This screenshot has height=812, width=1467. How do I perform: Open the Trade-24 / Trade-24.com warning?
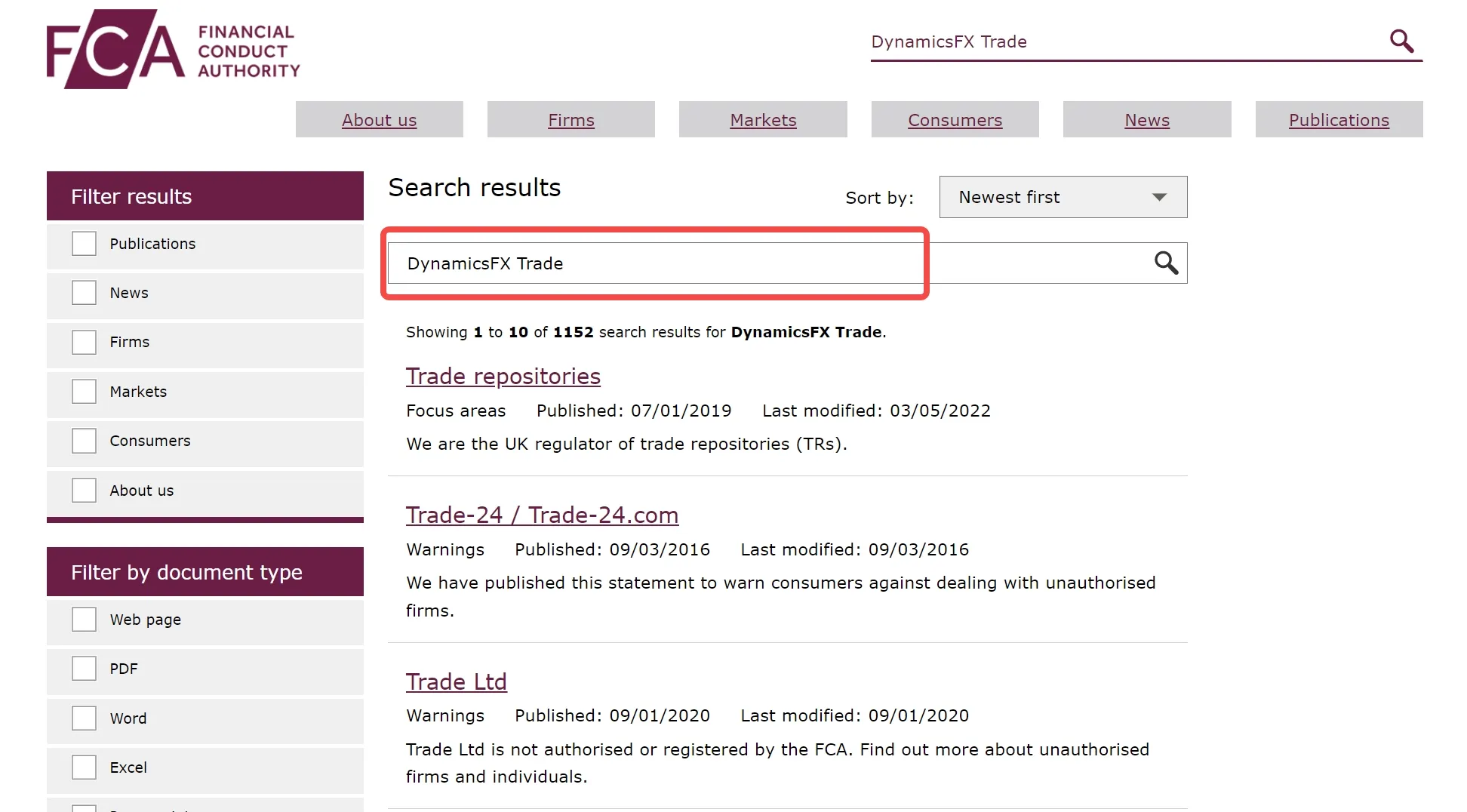click(542, 515)
